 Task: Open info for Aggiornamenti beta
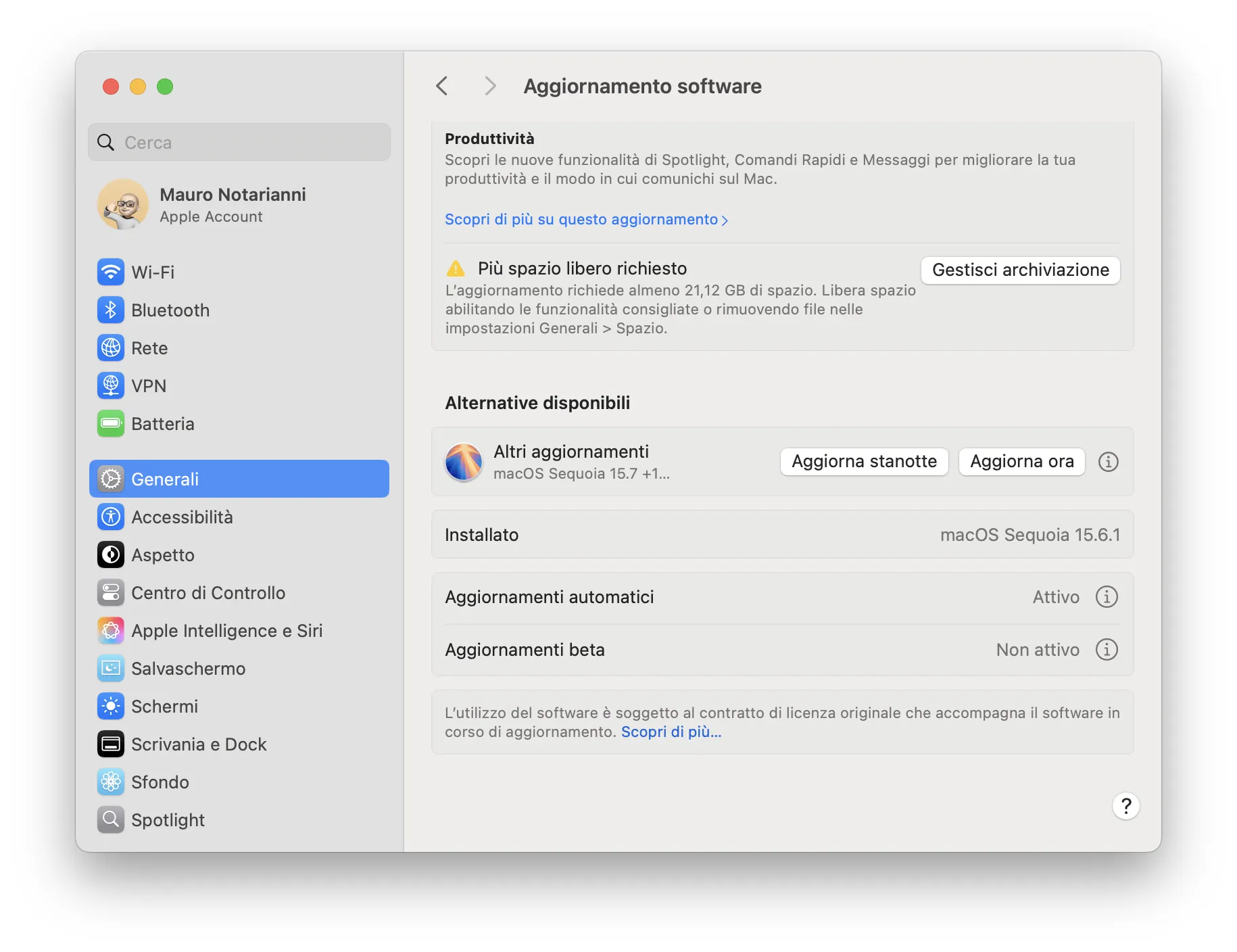[1107, 649]
